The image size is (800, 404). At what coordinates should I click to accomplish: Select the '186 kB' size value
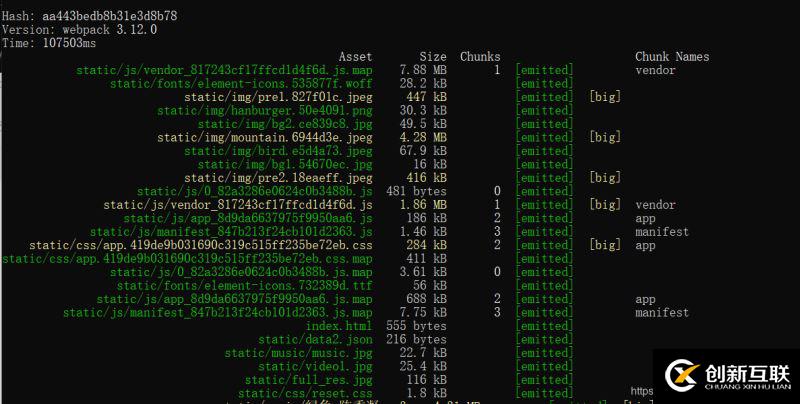coord(427,218)
